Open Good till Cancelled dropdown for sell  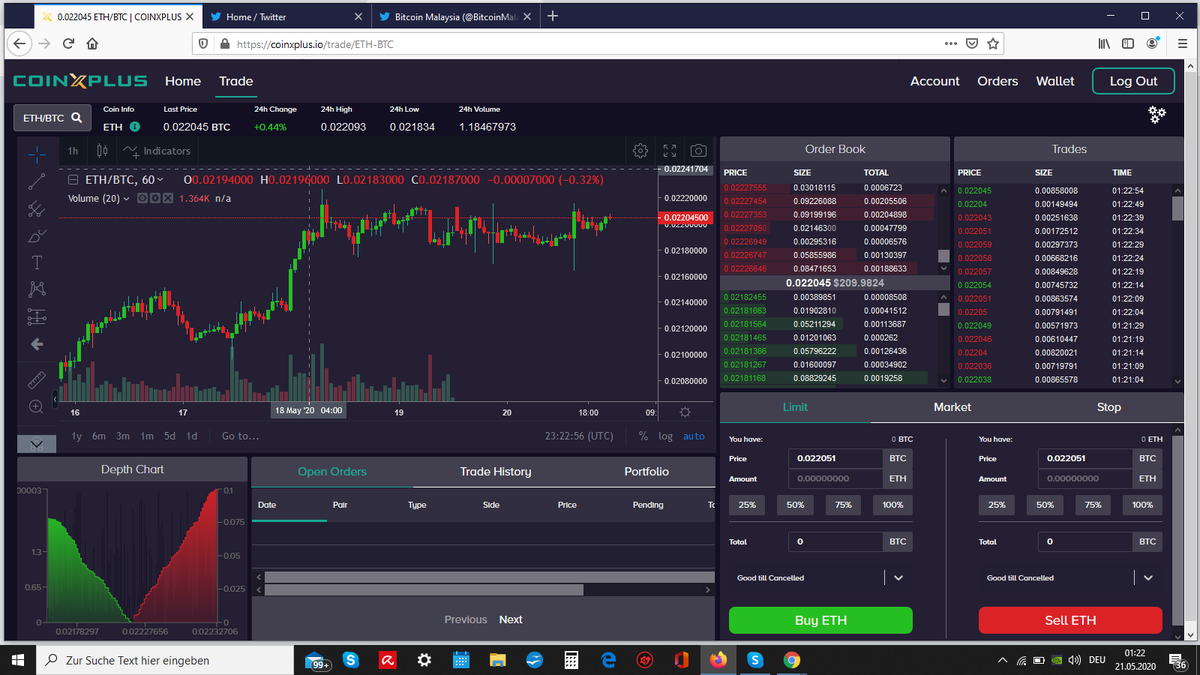1148,578
